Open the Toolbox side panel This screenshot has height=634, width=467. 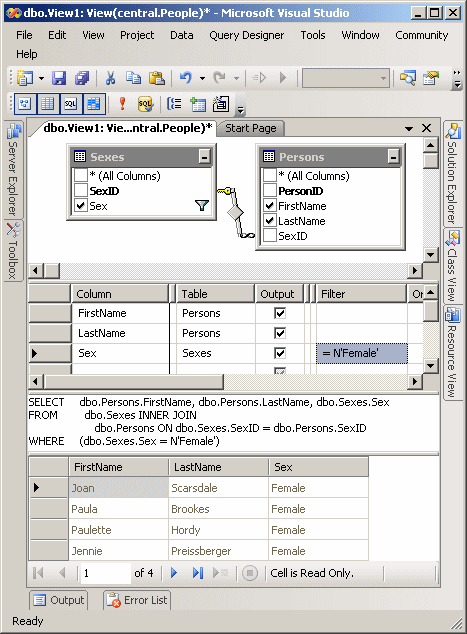pyautogui.click(x=14, y=250)
